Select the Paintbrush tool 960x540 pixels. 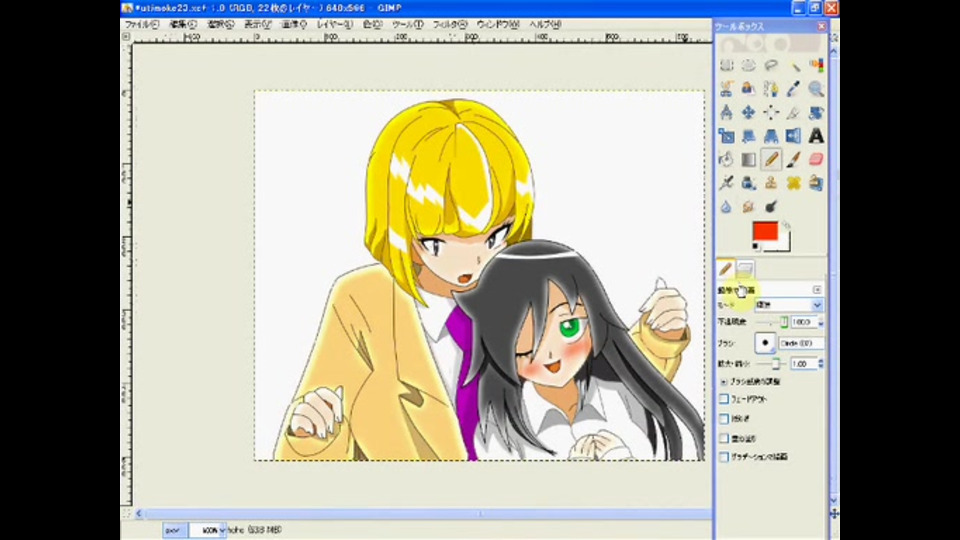click(794, 159)
